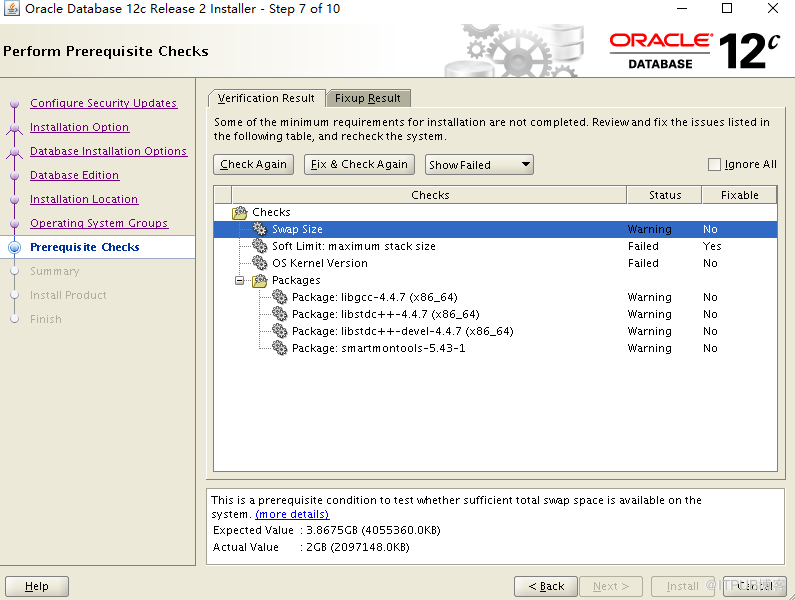Click the Packages folder icon
This screenshot has height=600, width=795.
pos(260,280)
